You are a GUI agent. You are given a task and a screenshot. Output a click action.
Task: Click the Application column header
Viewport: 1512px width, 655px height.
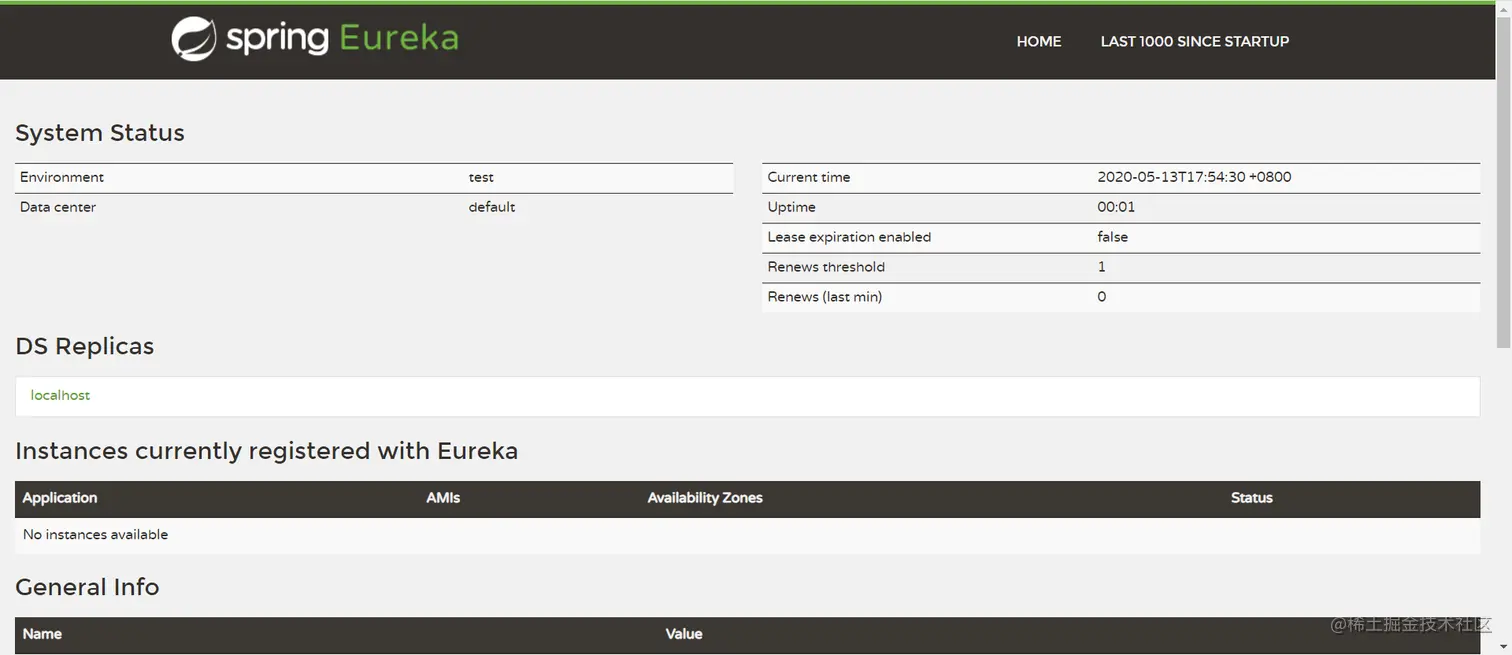point(60,498)
